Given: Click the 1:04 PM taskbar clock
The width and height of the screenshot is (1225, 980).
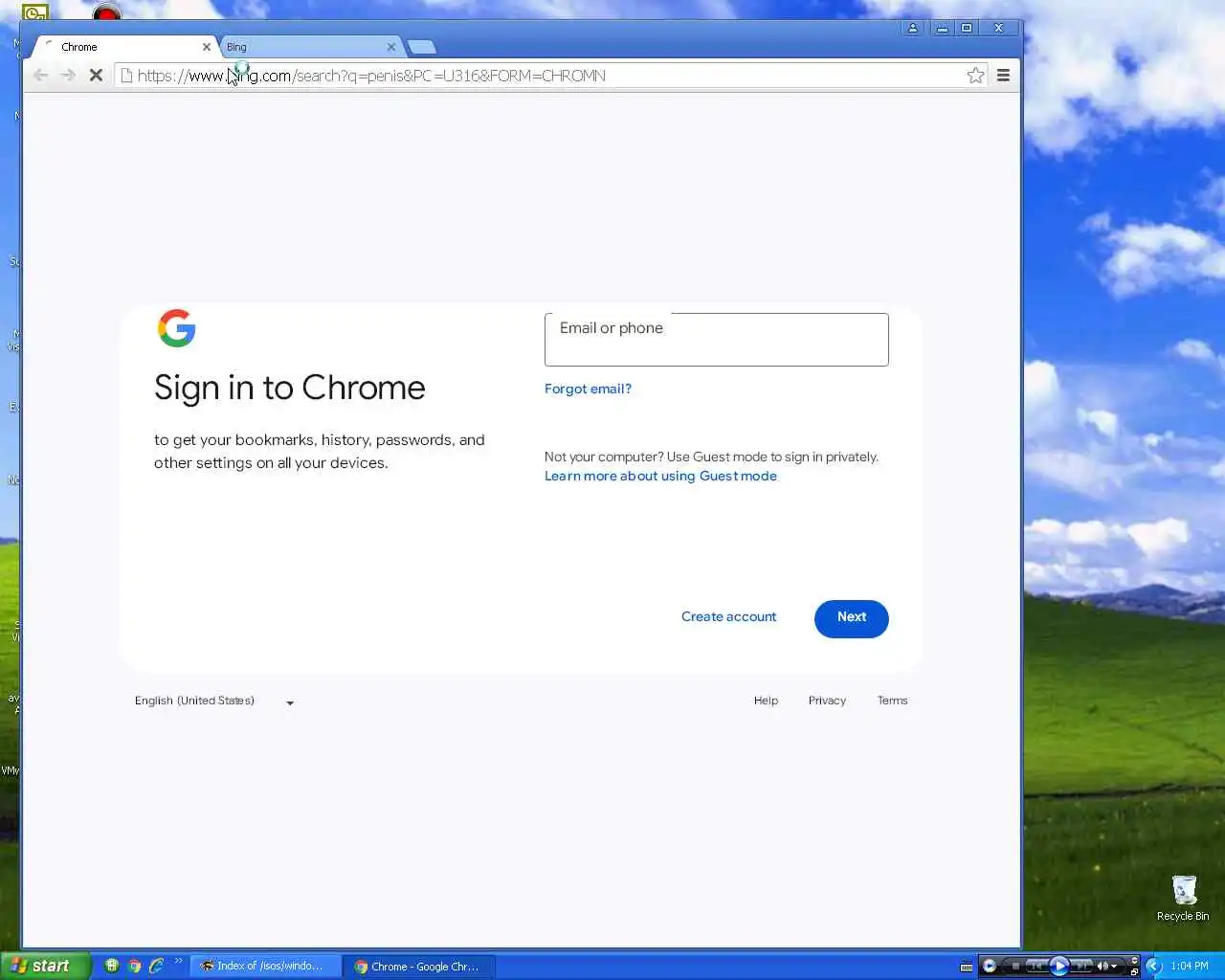Looking at the screenshot, I should pos(1190,966).
